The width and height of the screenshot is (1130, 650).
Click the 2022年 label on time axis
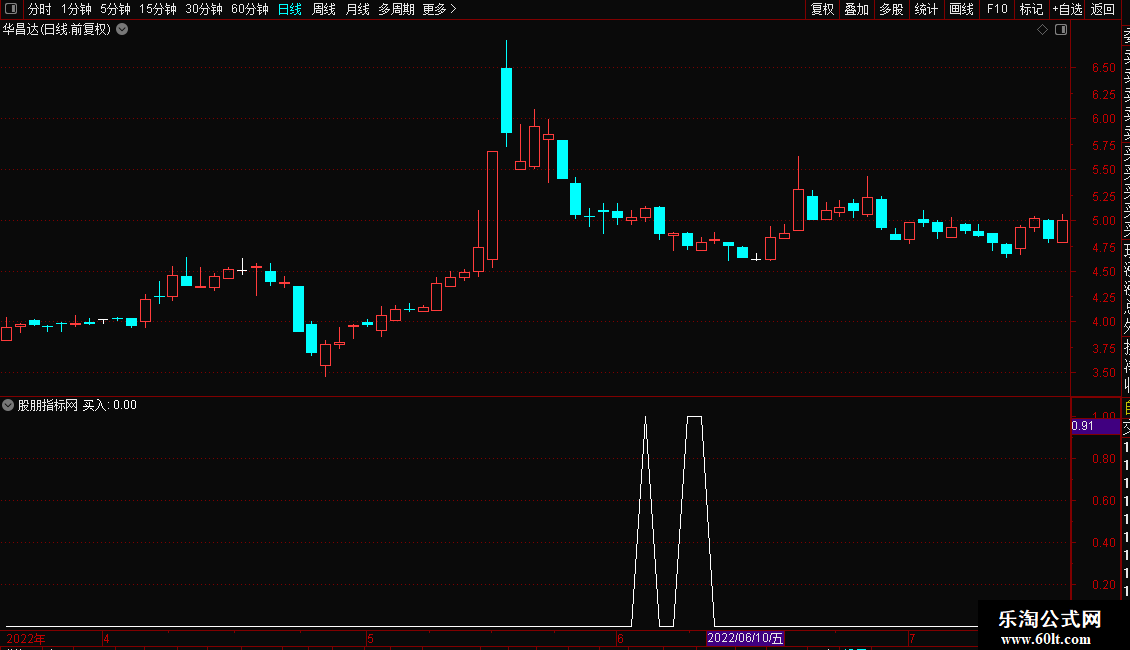point(26,638)
